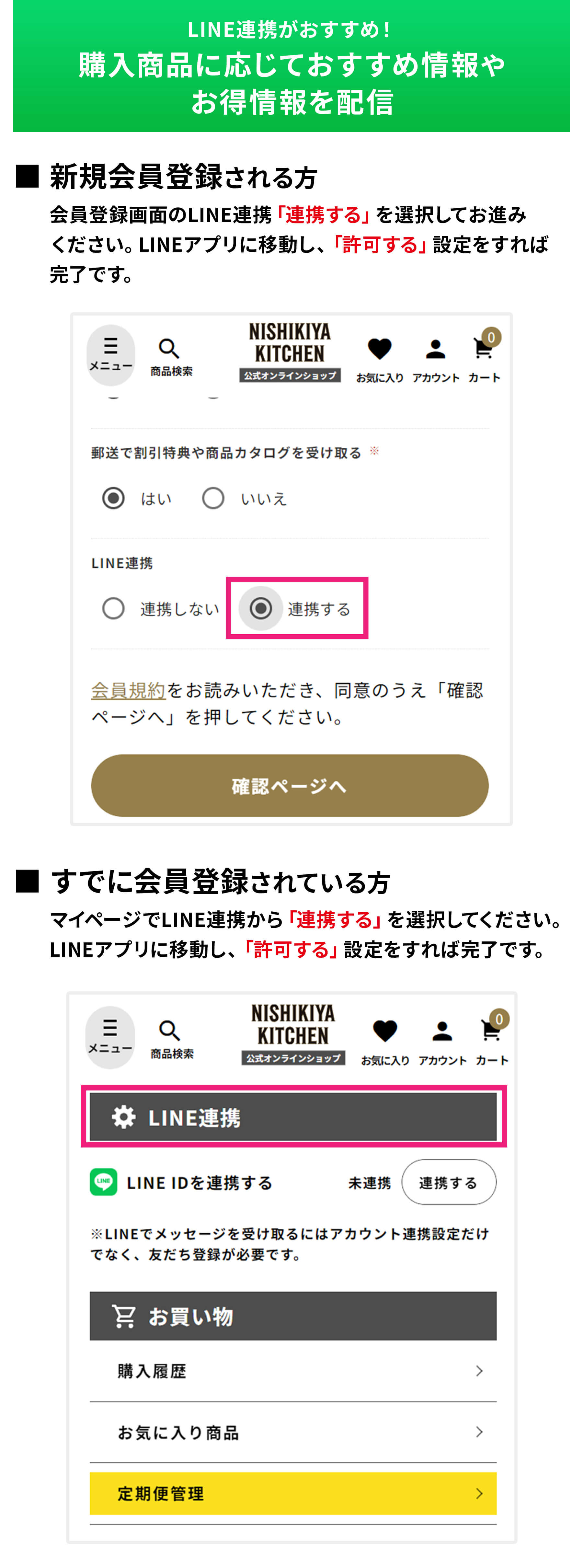
Task: Open the カート shopping cart icon
Action: pos(483,347)
